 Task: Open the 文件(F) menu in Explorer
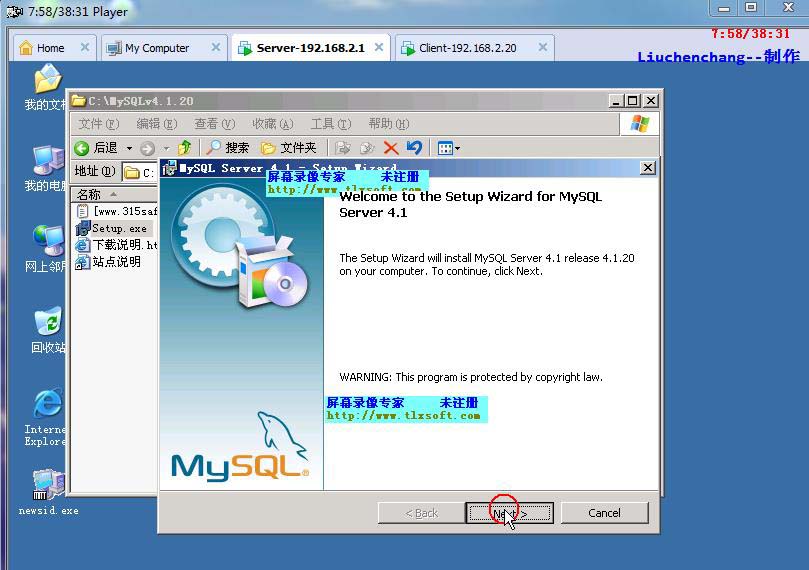pyautogui.click(x=99, y=124)
